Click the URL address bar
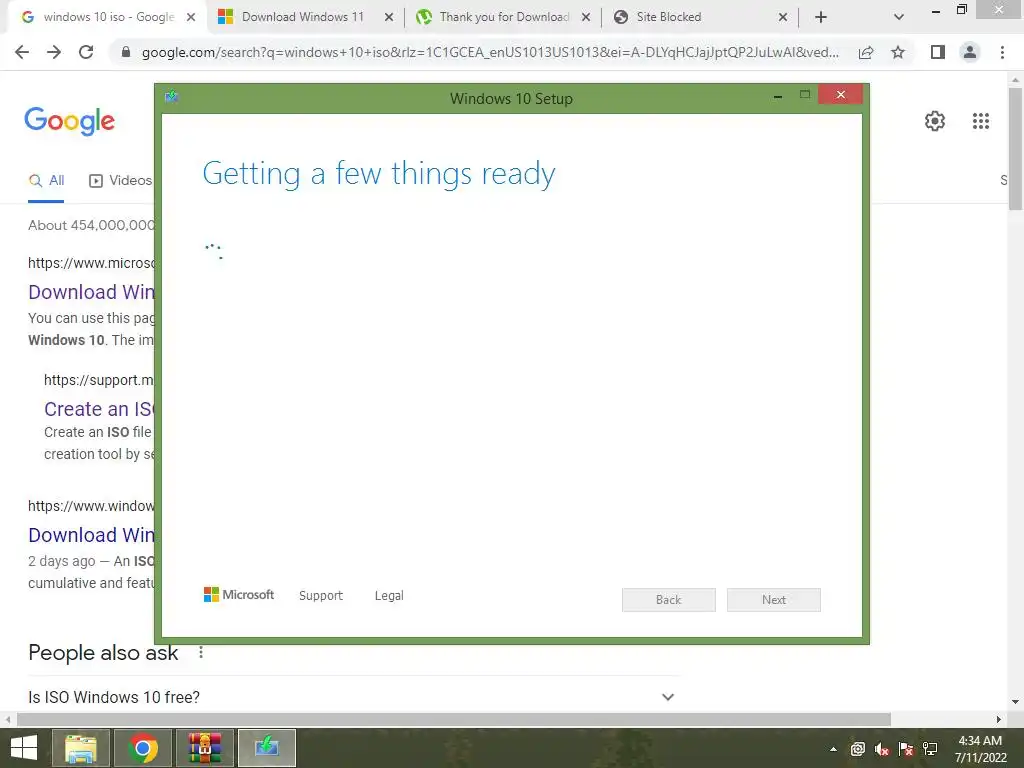Screen dimensions: 1024x768 point(490,52)
